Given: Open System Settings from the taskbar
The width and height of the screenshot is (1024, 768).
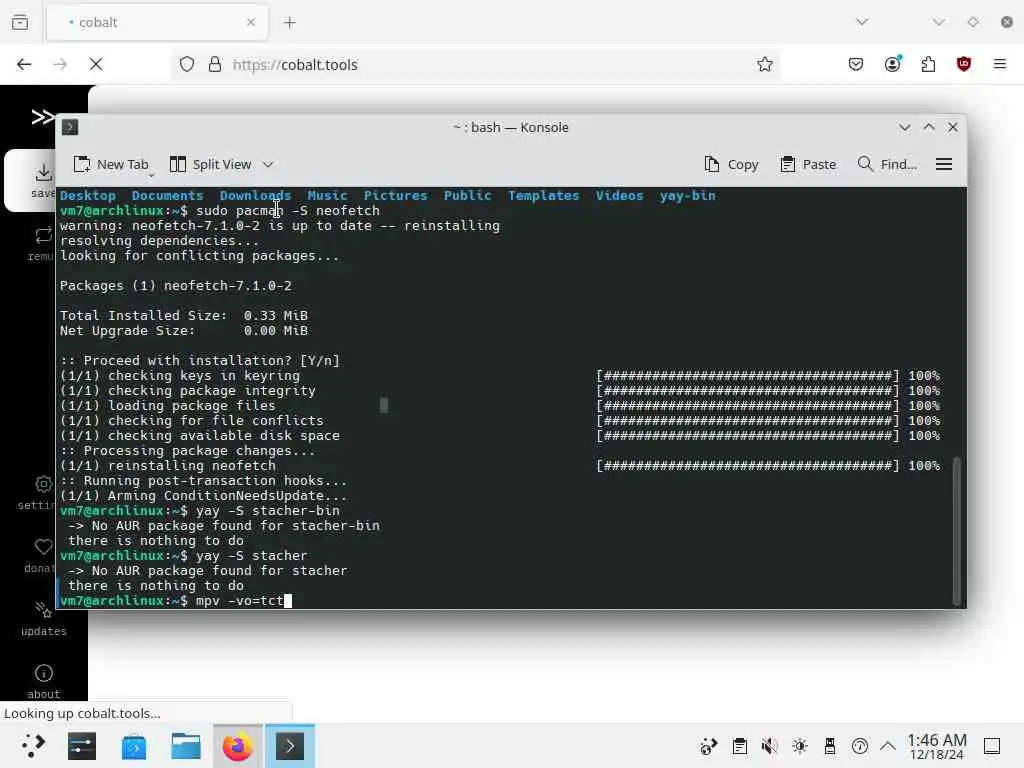Looking at the screenshot, I should [x=82, y=746].
